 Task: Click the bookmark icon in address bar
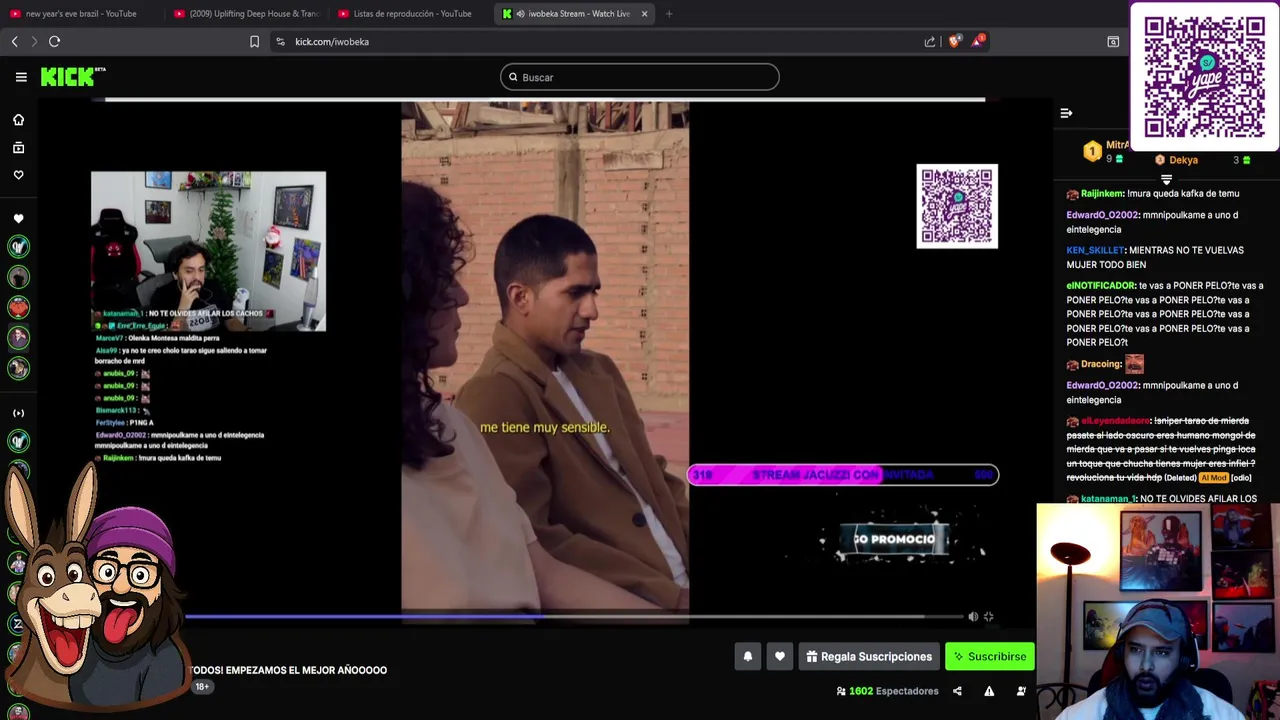point(254,41)
